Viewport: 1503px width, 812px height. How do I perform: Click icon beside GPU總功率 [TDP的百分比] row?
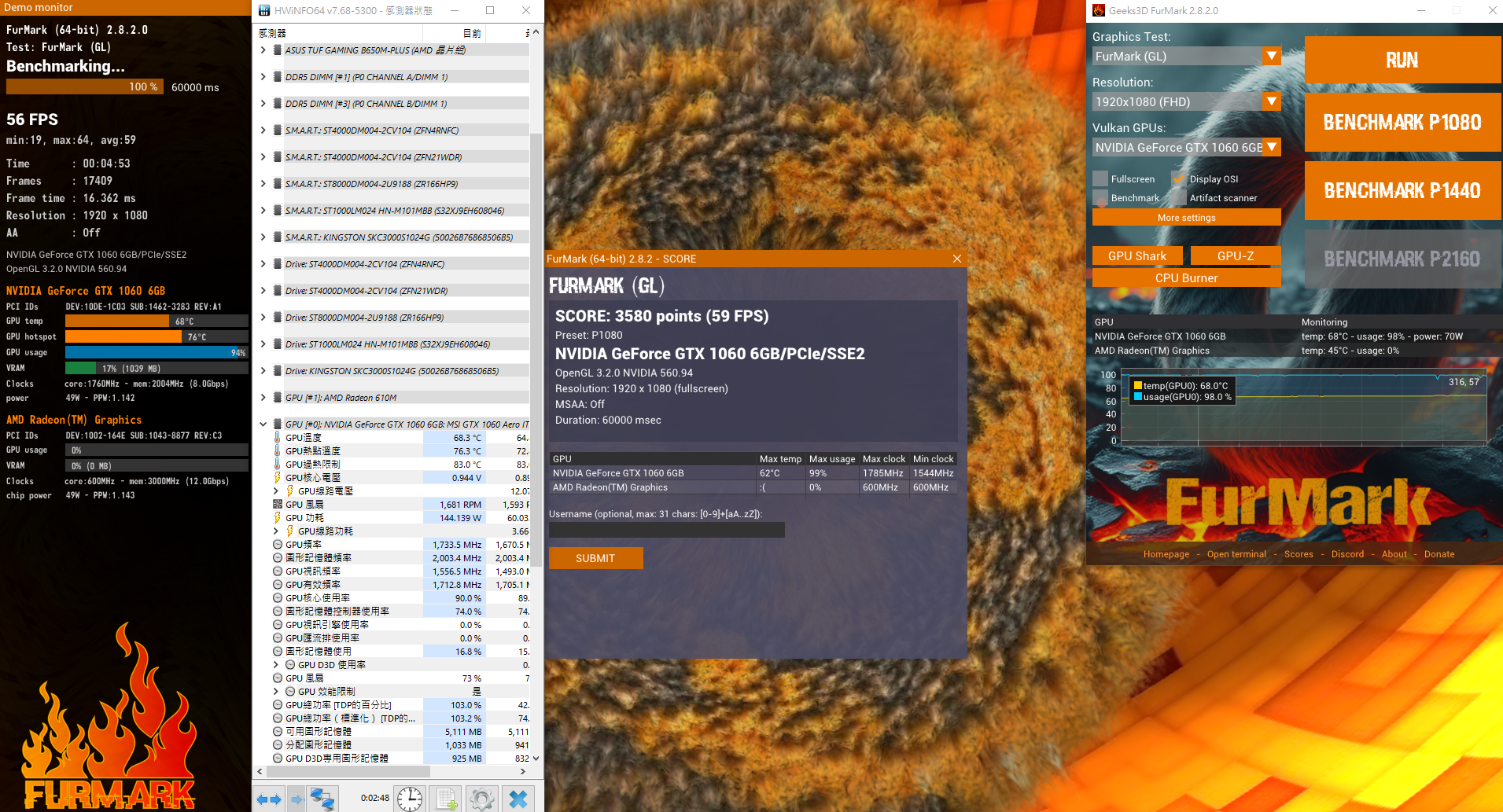click(277, 705)
